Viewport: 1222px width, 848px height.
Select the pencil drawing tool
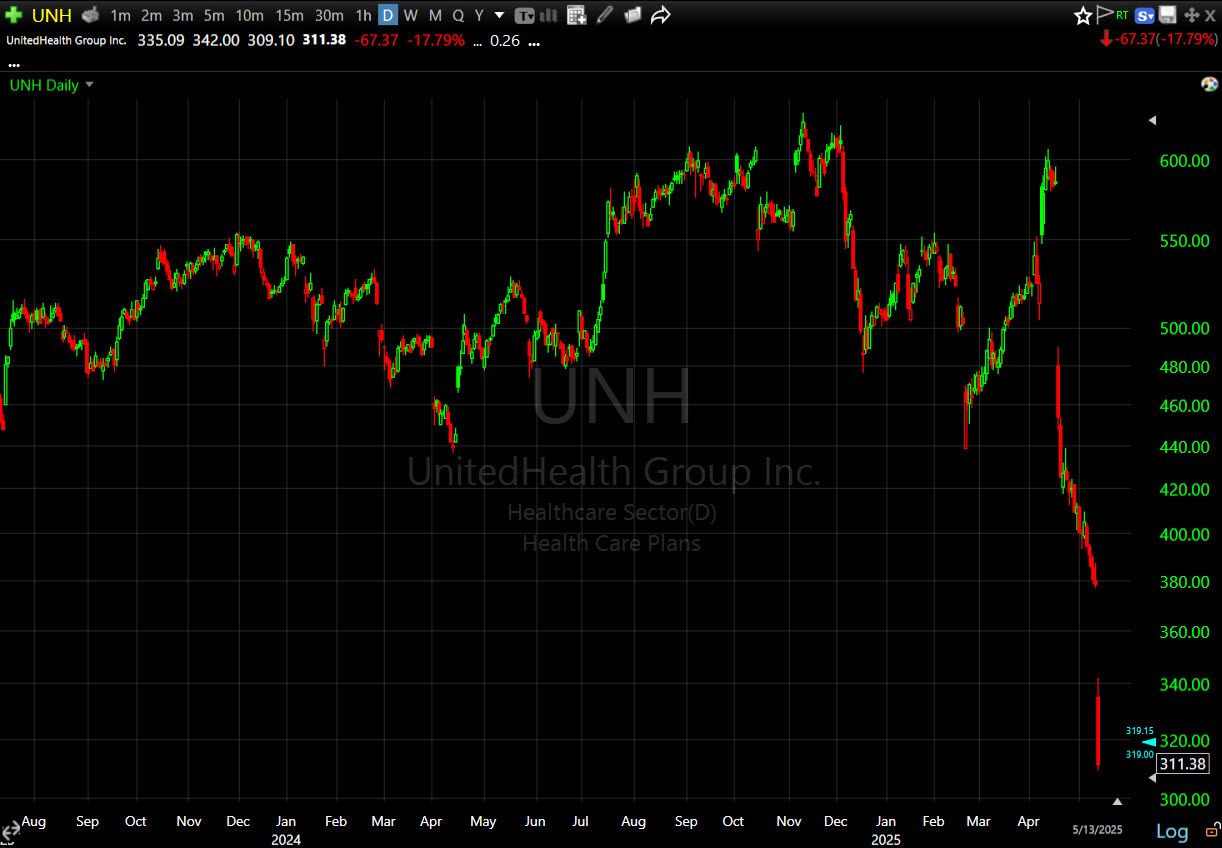pyautogui.click(x=604, y=15)
